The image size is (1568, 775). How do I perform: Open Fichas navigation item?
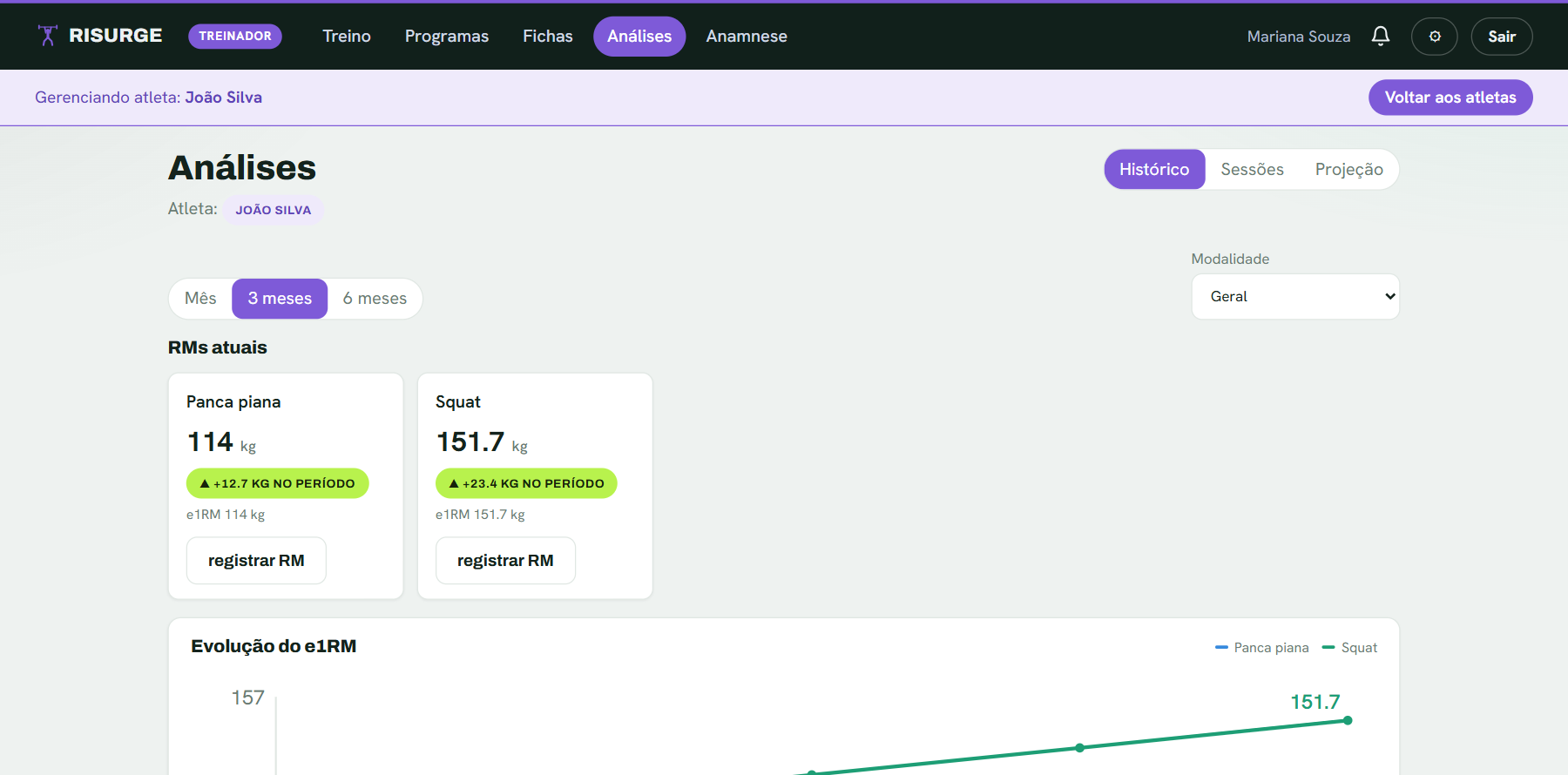click(x=548, y=37)
